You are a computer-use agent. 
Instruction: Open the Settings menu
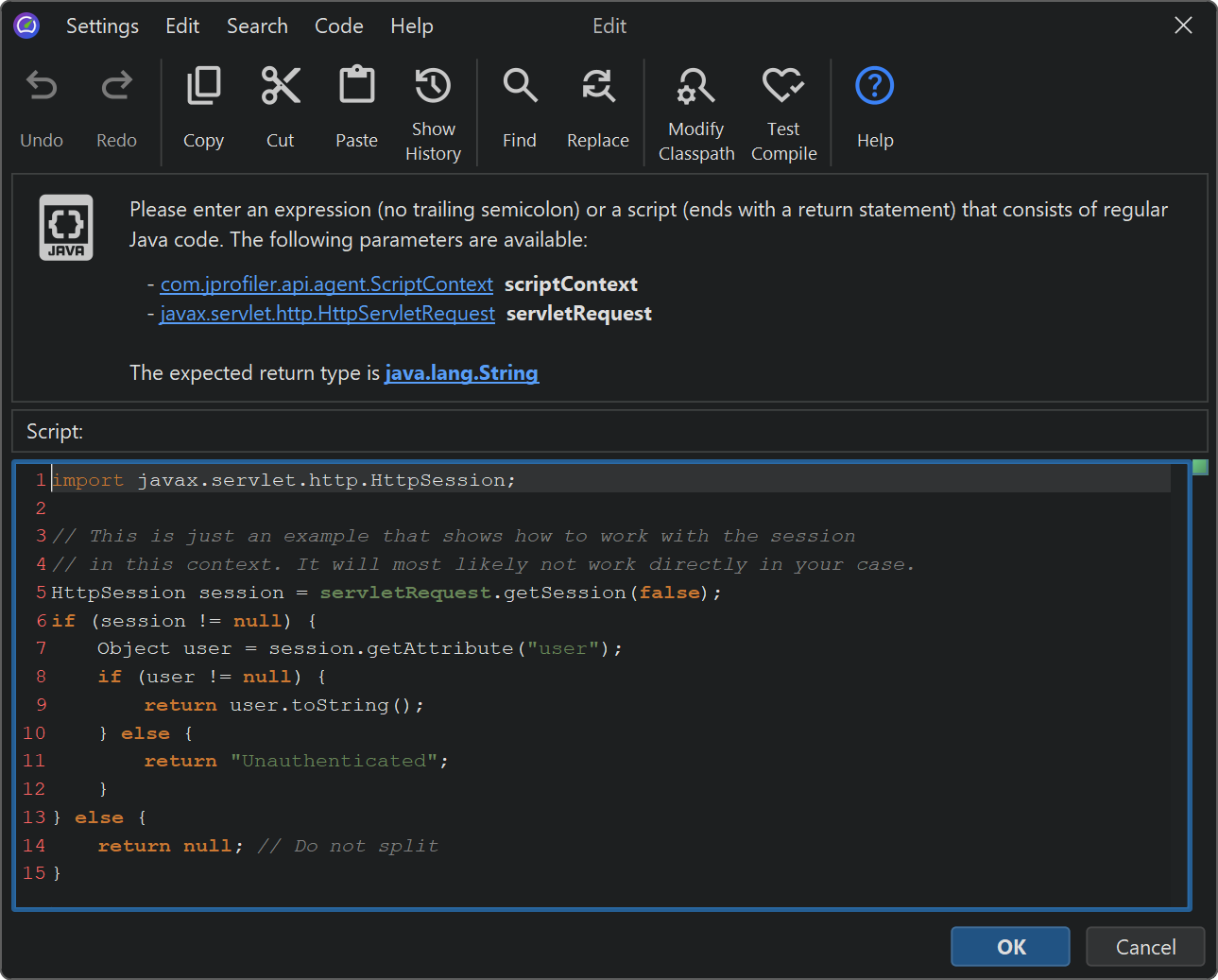[102, 26]
